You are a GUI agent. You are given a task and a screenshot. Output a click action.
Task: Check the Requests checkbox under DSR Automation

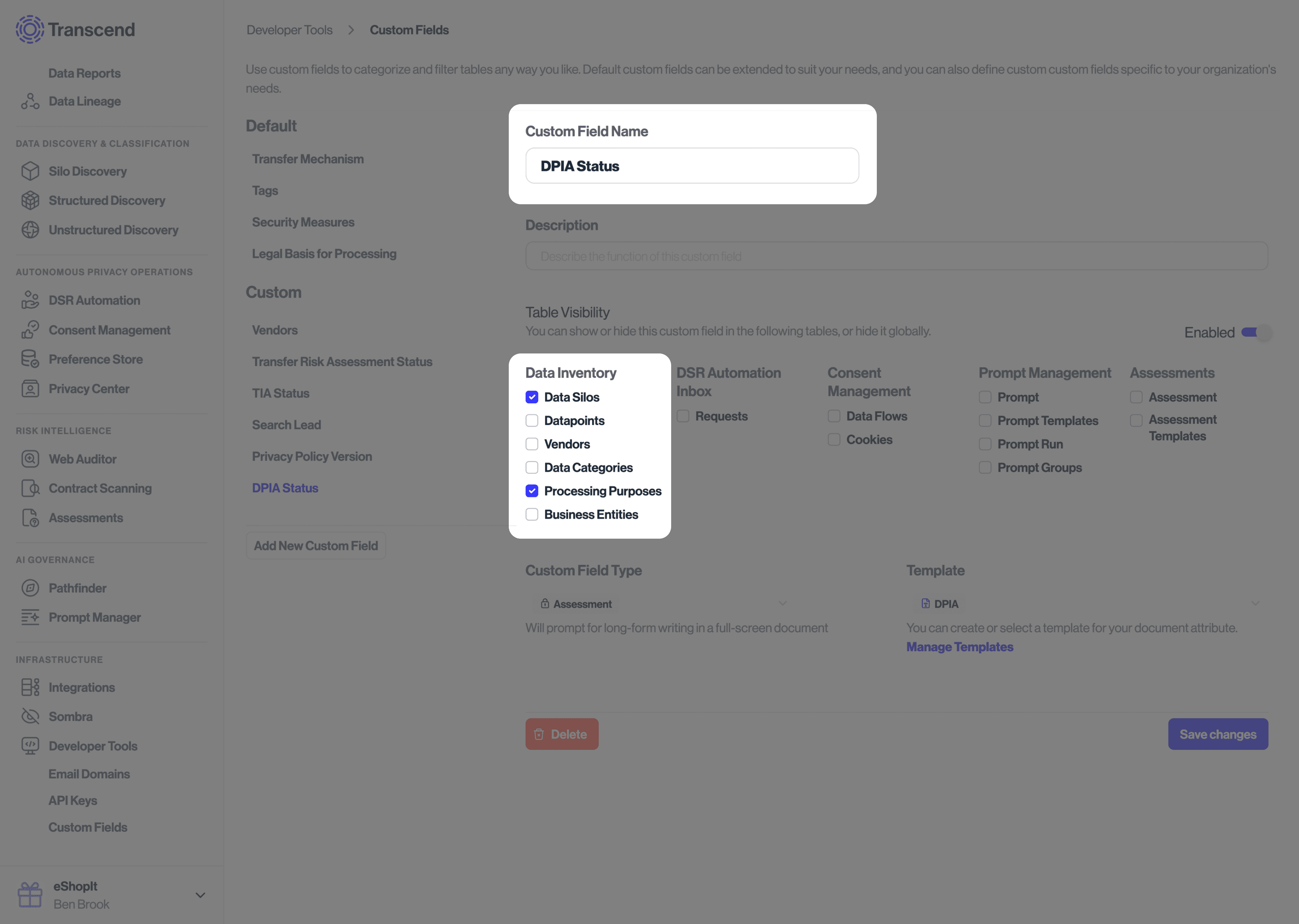coord(683,416)
